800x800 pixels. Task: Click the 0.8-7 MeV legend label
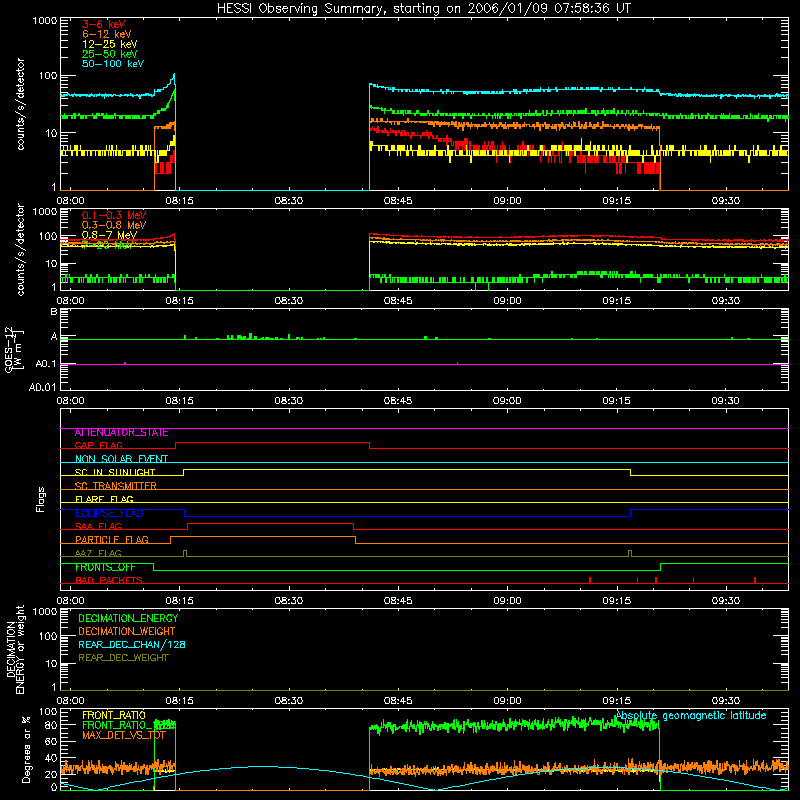pyautogui.click(x=109, y=235)
